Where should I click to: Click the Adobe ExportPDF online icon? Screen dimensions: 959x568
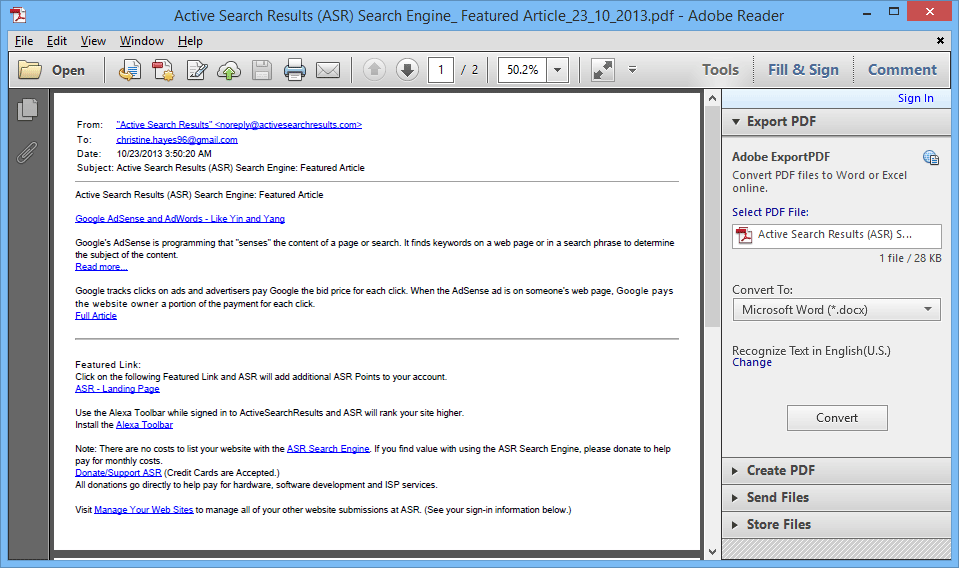pos(931,158)
